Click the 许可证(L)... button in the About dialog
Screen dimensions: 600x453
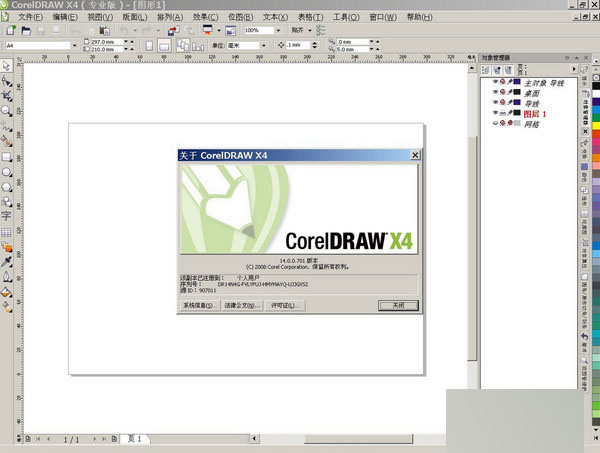(x=285, y=305)
